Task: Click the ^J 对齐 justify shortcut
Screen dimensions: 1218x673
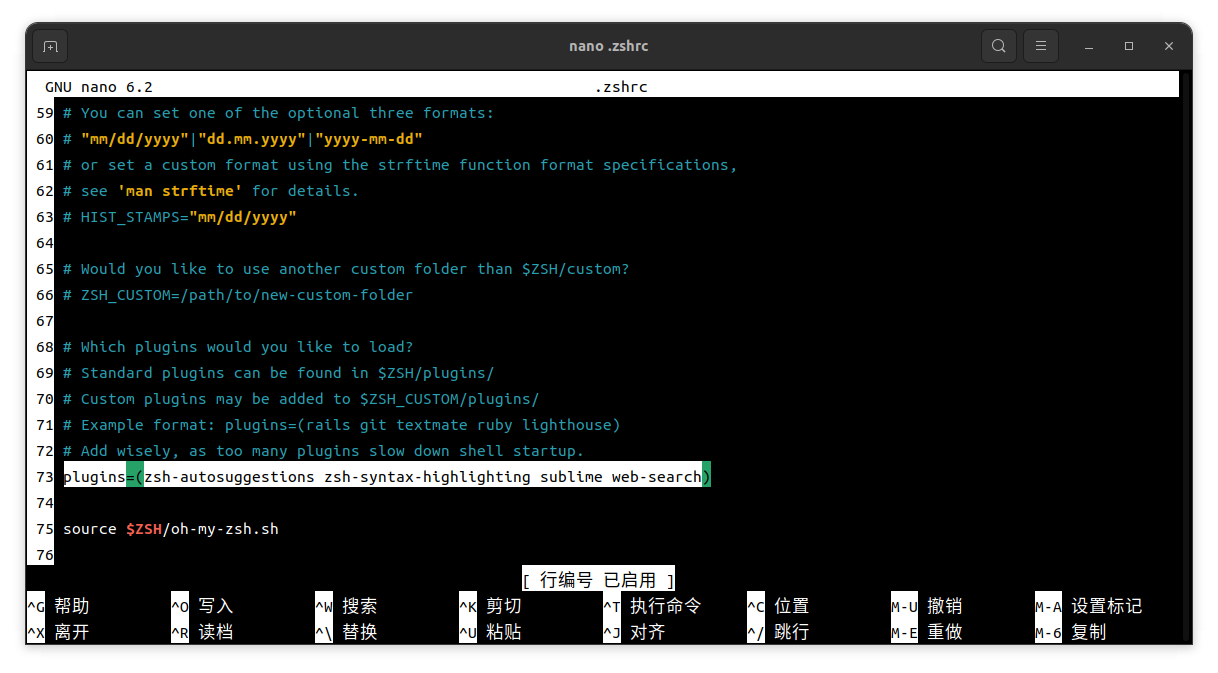Action: pyautogui.click(x=634, y=632)
